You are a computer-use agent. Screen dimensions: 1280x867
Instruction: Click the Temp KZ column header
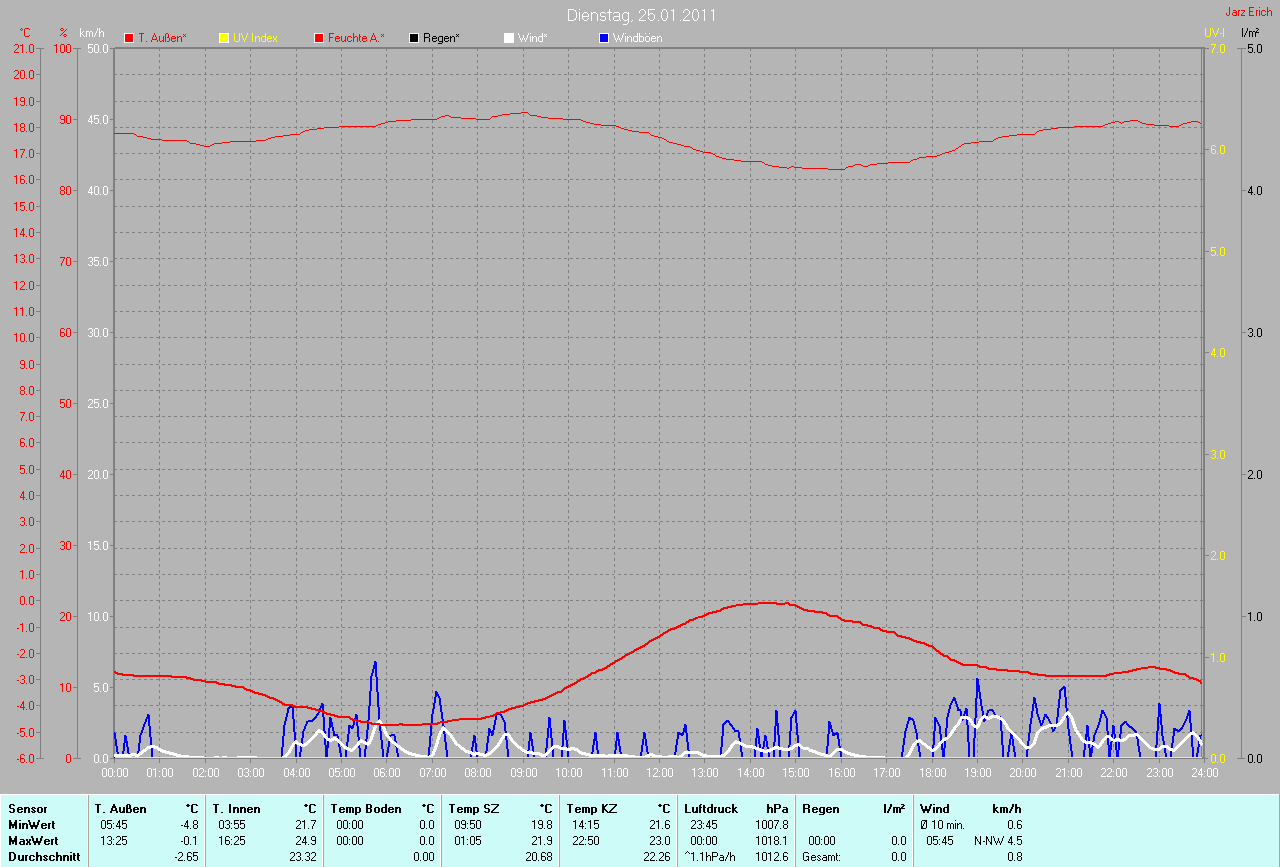(592, 808)
